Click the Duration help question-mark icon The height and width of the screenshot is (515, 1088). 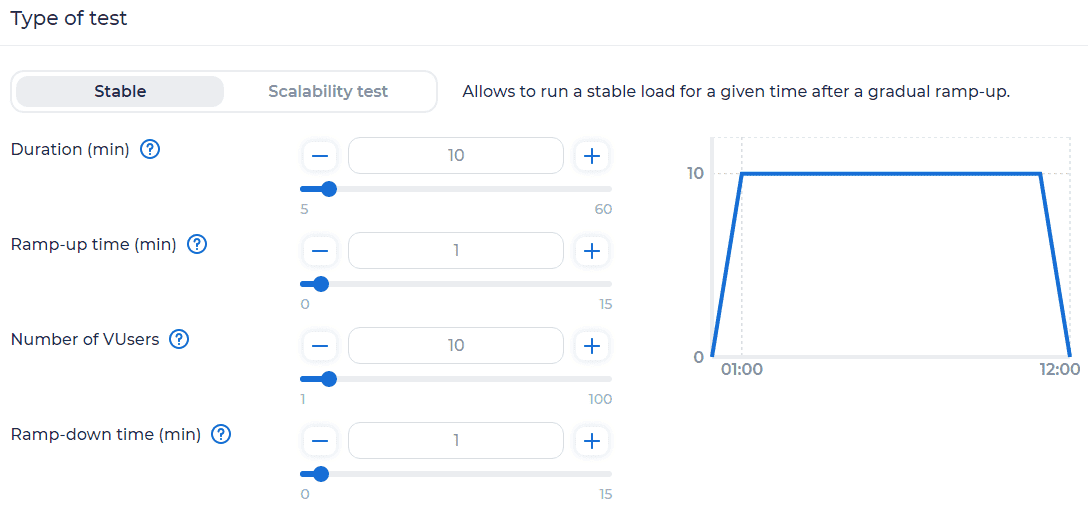tap(150, 150)
